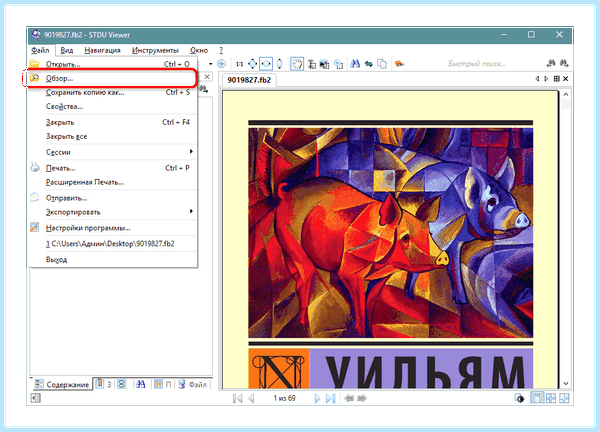The image size is (600, 432).
Task: Select the text selection tool
Action: (x=312, y=64)
